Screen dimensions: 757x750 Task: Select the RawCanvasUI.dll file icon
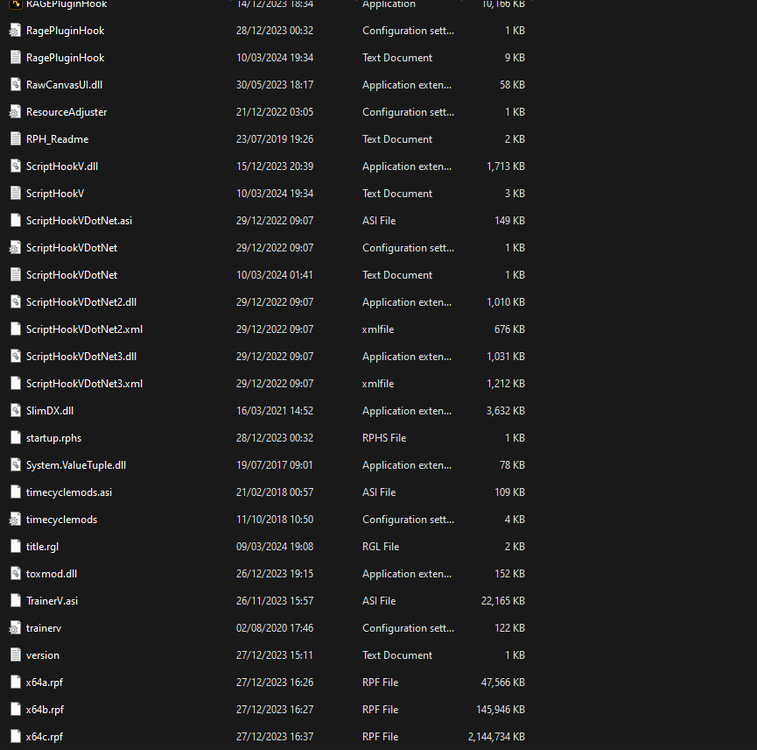pyautogui.click(x=15, y=84)
